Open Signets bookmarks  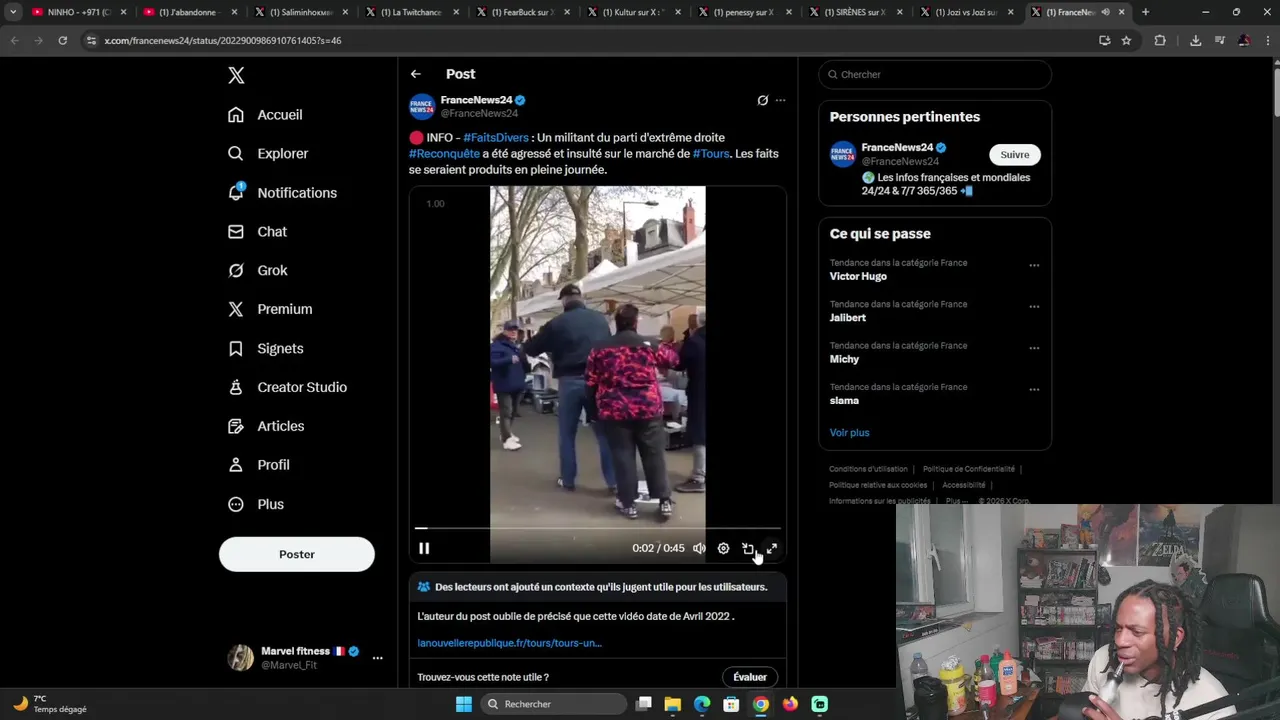(265, 349)
